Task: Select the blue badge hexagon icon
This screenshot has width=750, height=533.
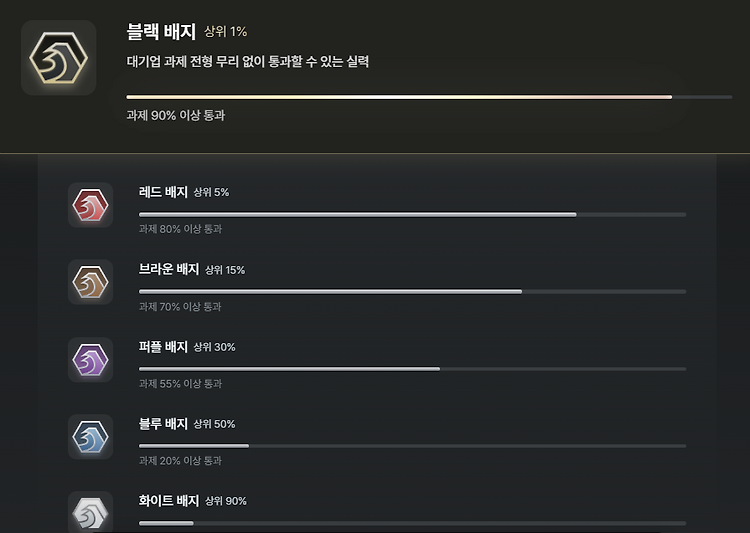Action: coord(90,437)
